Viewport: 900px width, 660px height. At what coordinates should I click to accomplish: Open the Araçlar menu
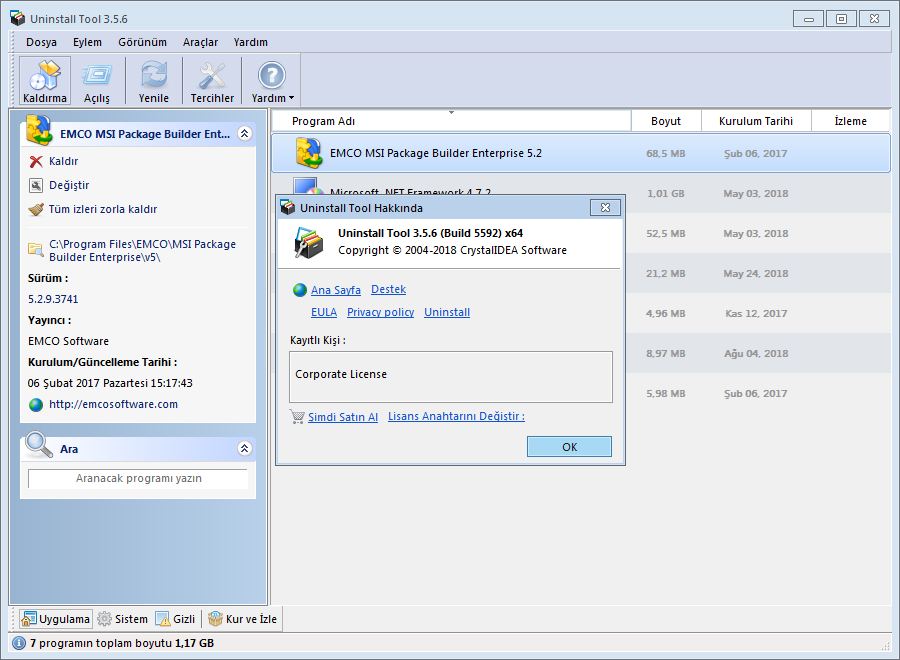[200, 42]
